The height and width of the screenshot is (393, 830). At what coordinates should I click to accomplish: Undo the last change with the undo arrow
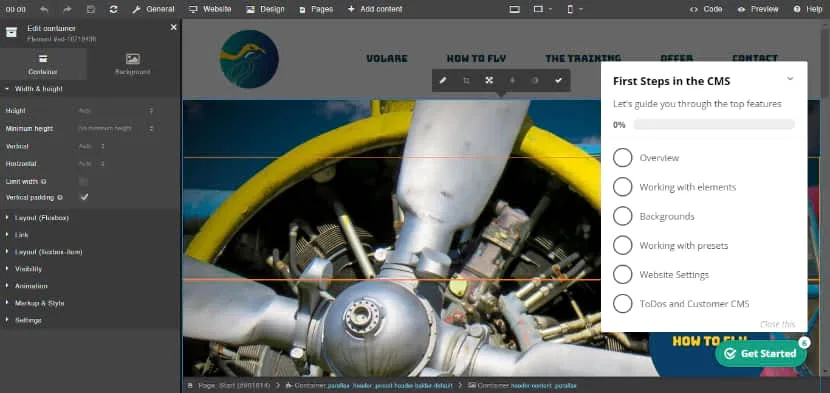44,9
